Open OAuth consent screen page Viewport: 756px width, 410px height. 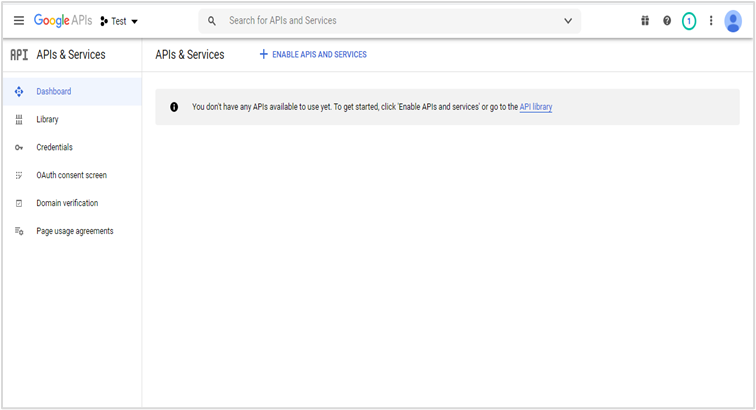(x=71, y=176)
